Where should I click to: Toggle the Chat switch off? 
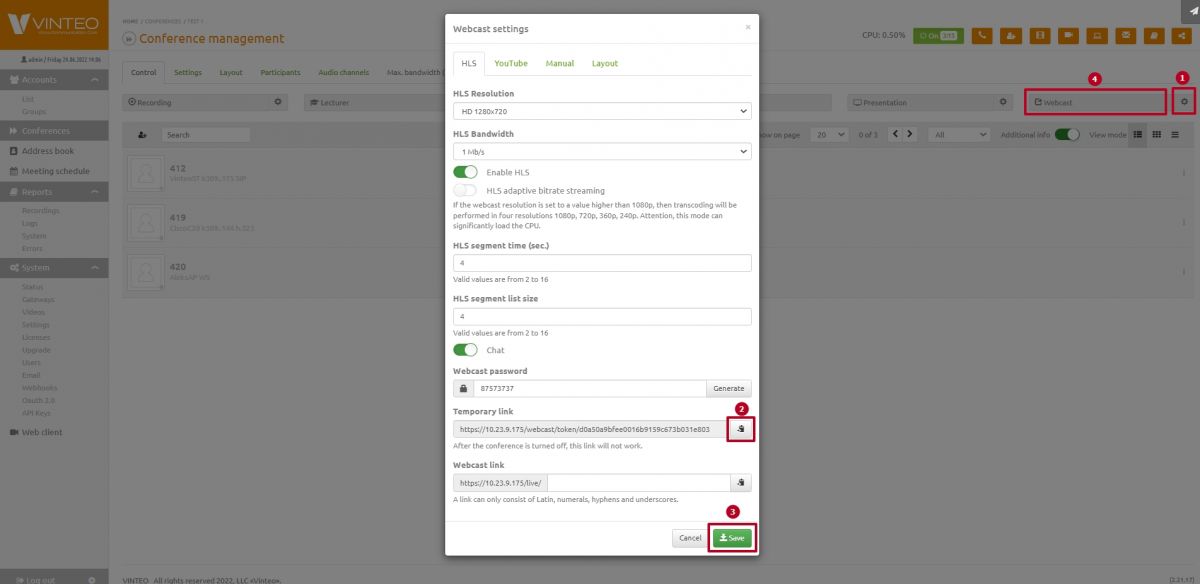[x=465, y=350]
